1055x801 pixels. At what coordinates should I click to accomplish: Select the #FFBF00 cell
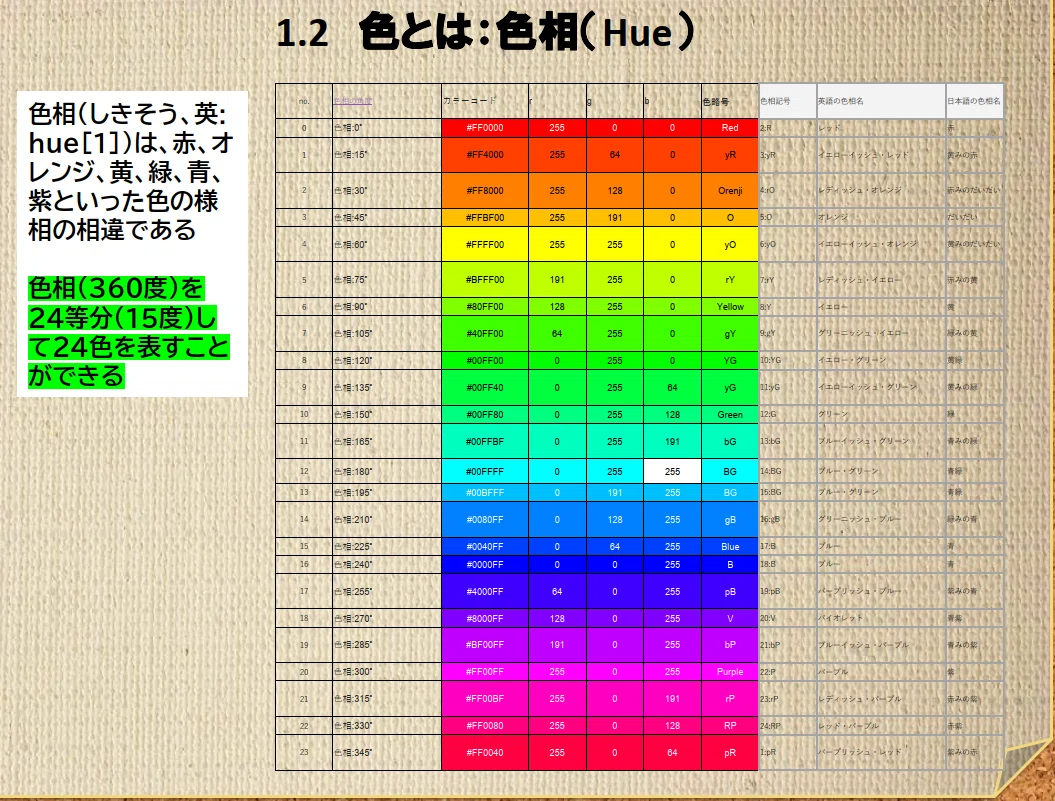tap(485, 217)
